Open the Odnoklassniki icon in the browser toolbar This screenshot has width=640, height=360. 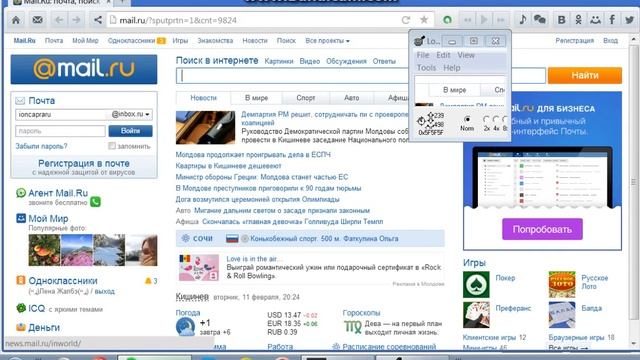(578, 20)
